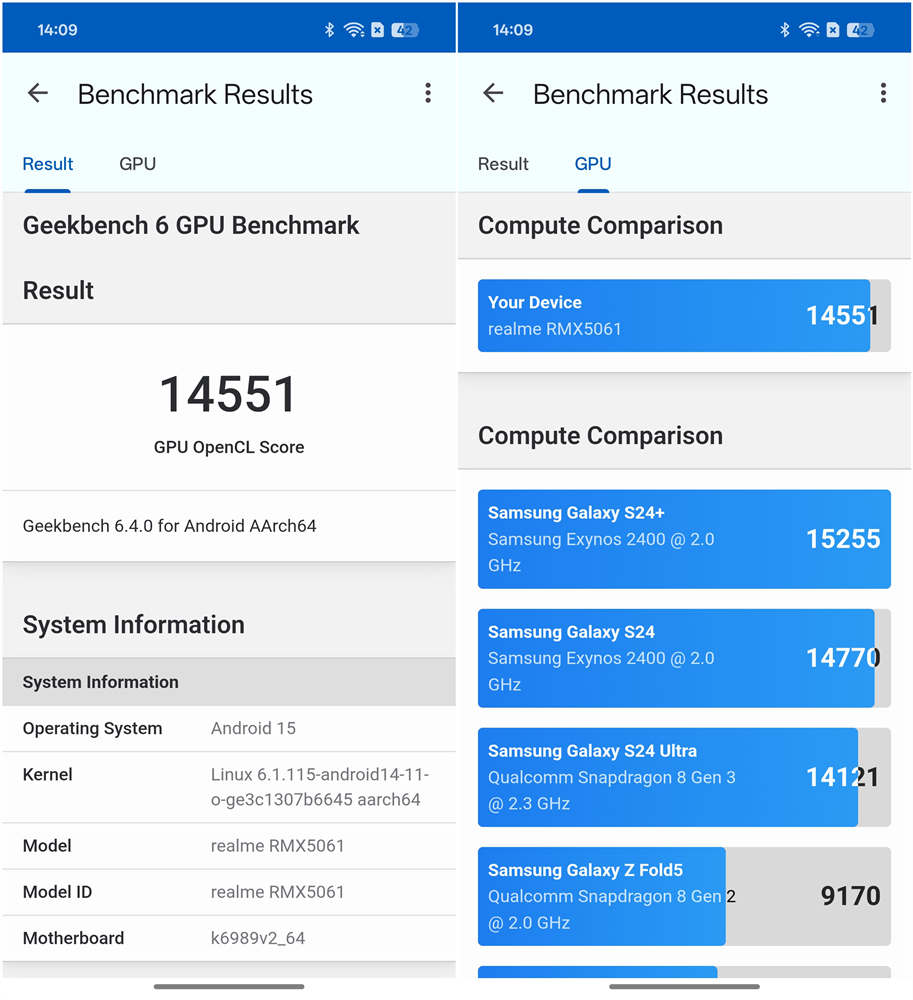Tap left screen navigation gesture bar
Screen dimensions: 913x1000
(x=229, y=987)
